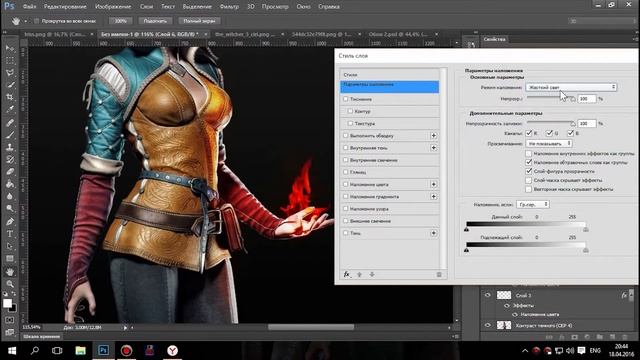Screen dimensions: 640x360
Task: Select the Pen tool
Action: coord(10,222)
